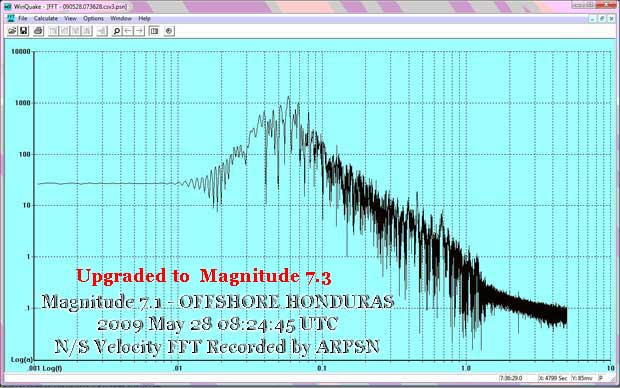Click the print toolbar icon
This screenshot has height=388, width=620.
38,31
